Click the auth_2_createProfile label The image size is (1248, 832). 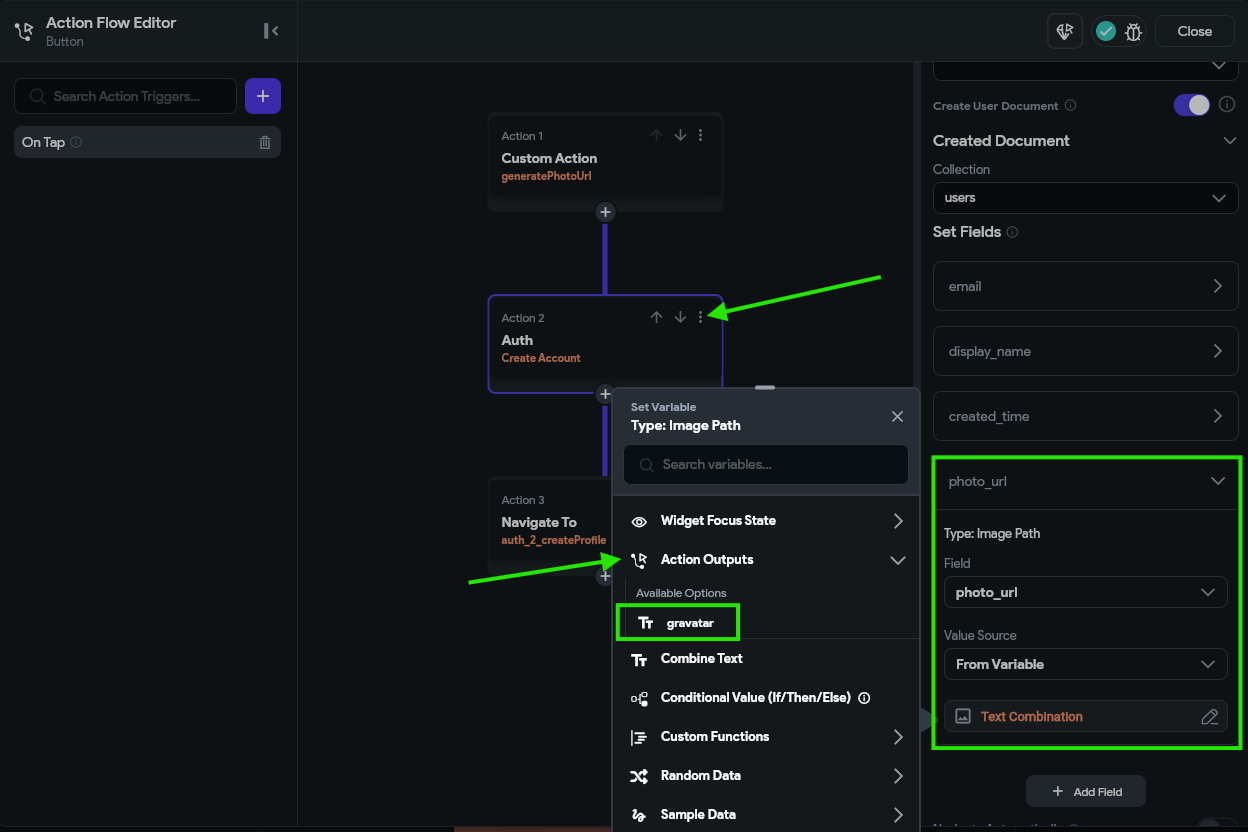click(x=553, y=540)
